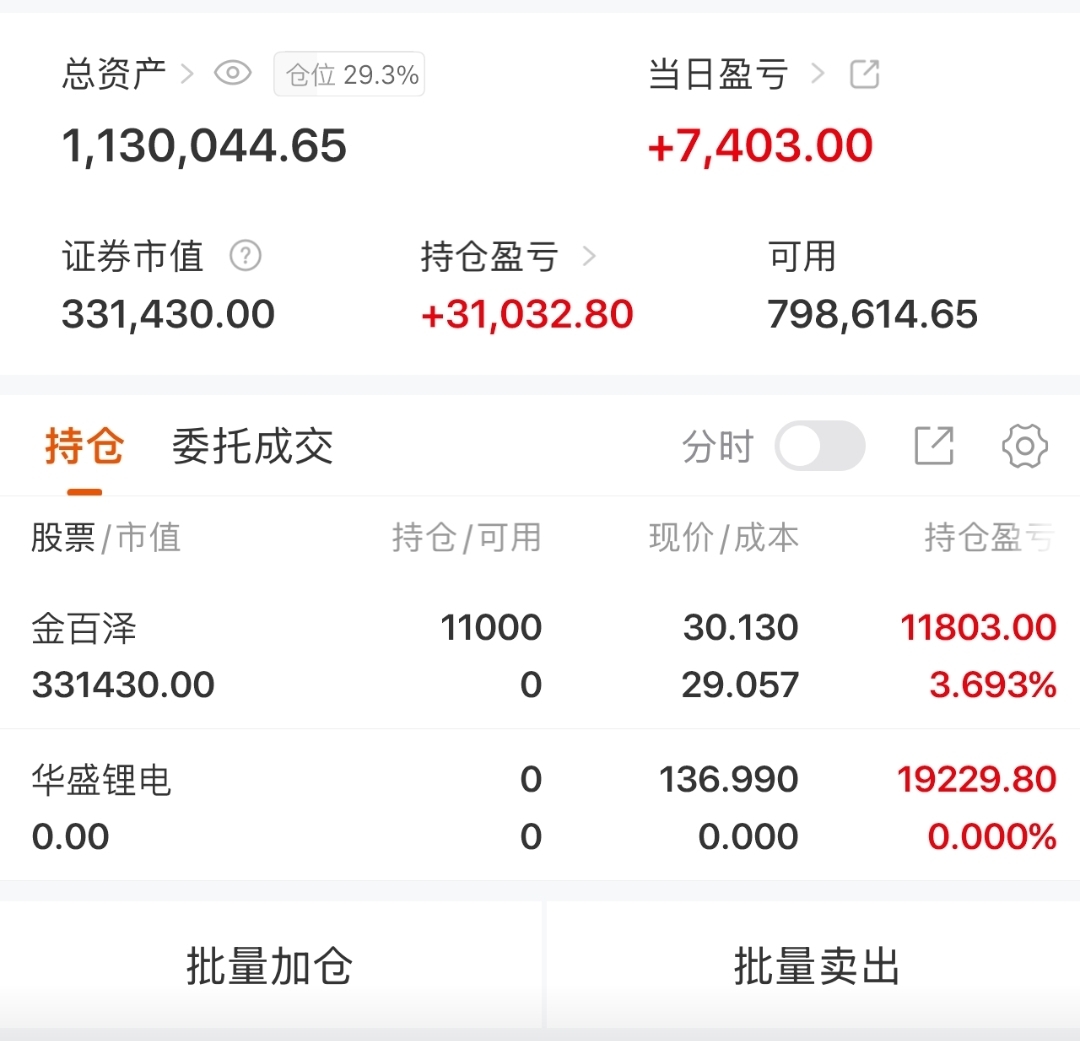The width and height of the screenshot is (1080, 1041).
Task: Open the settings gear icon
Action: 1024,446
